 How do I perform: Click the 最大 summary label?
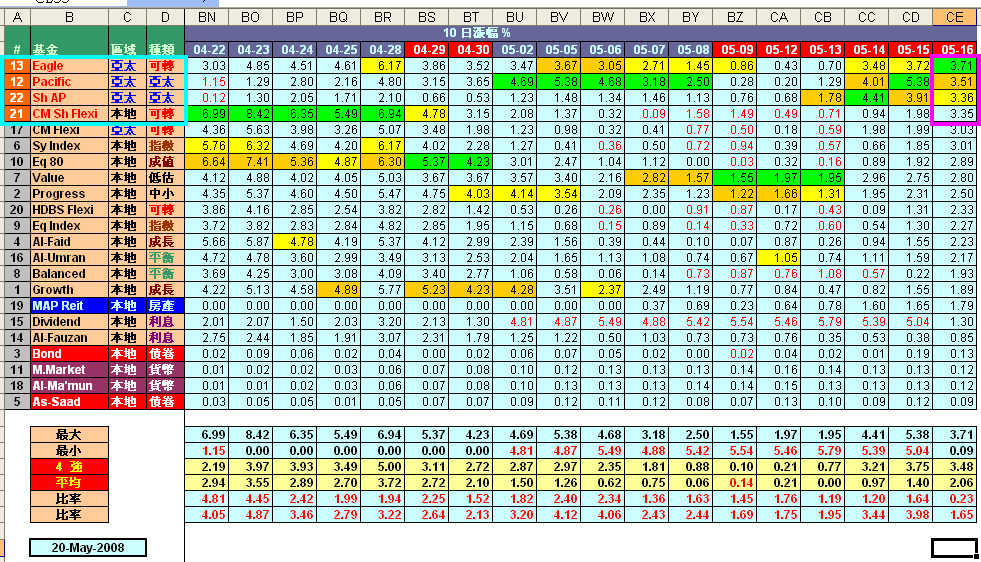[x=69, y=434]
